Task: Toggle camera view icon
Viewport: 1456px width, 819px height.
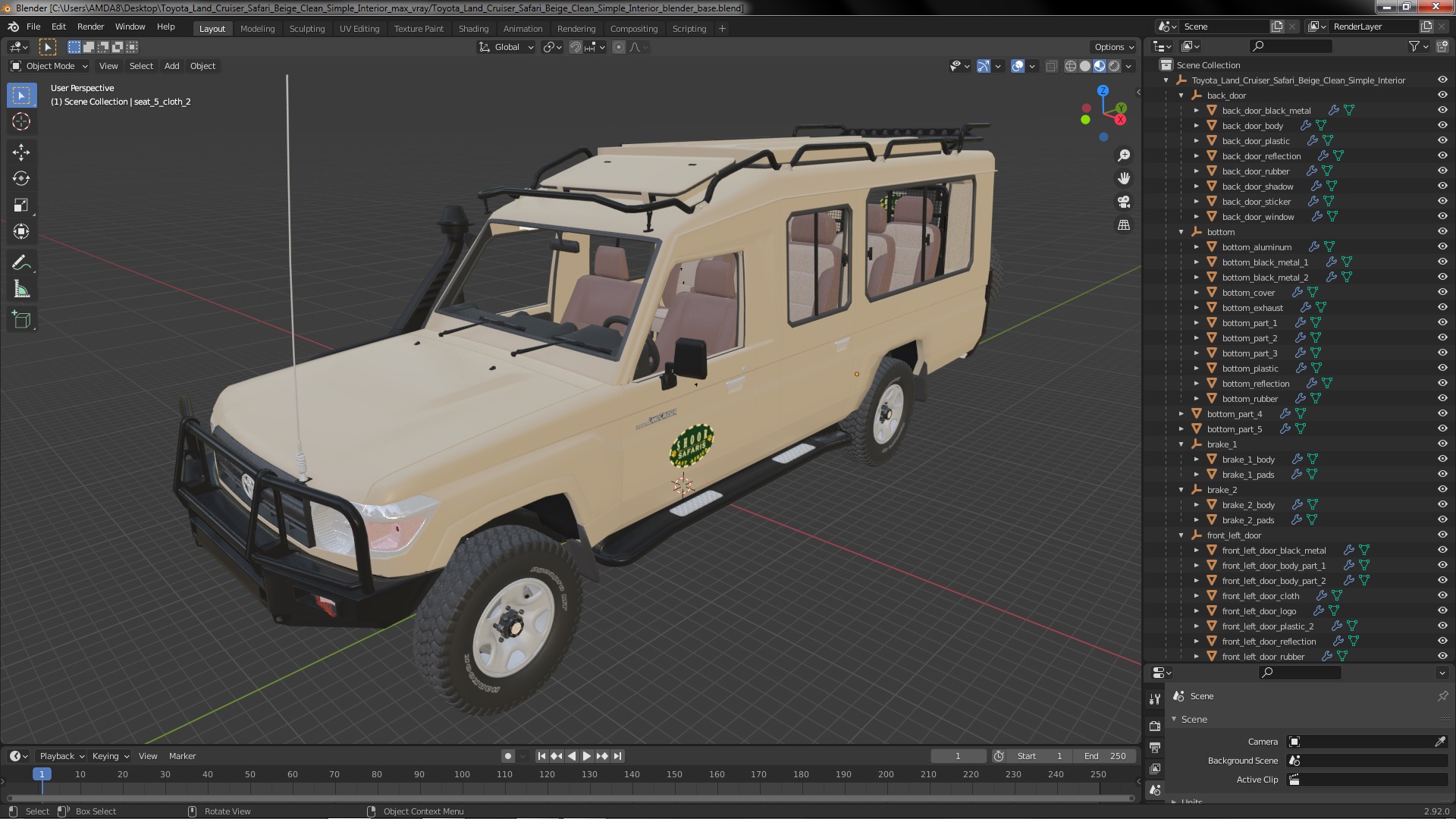Action: (1124, 202)
